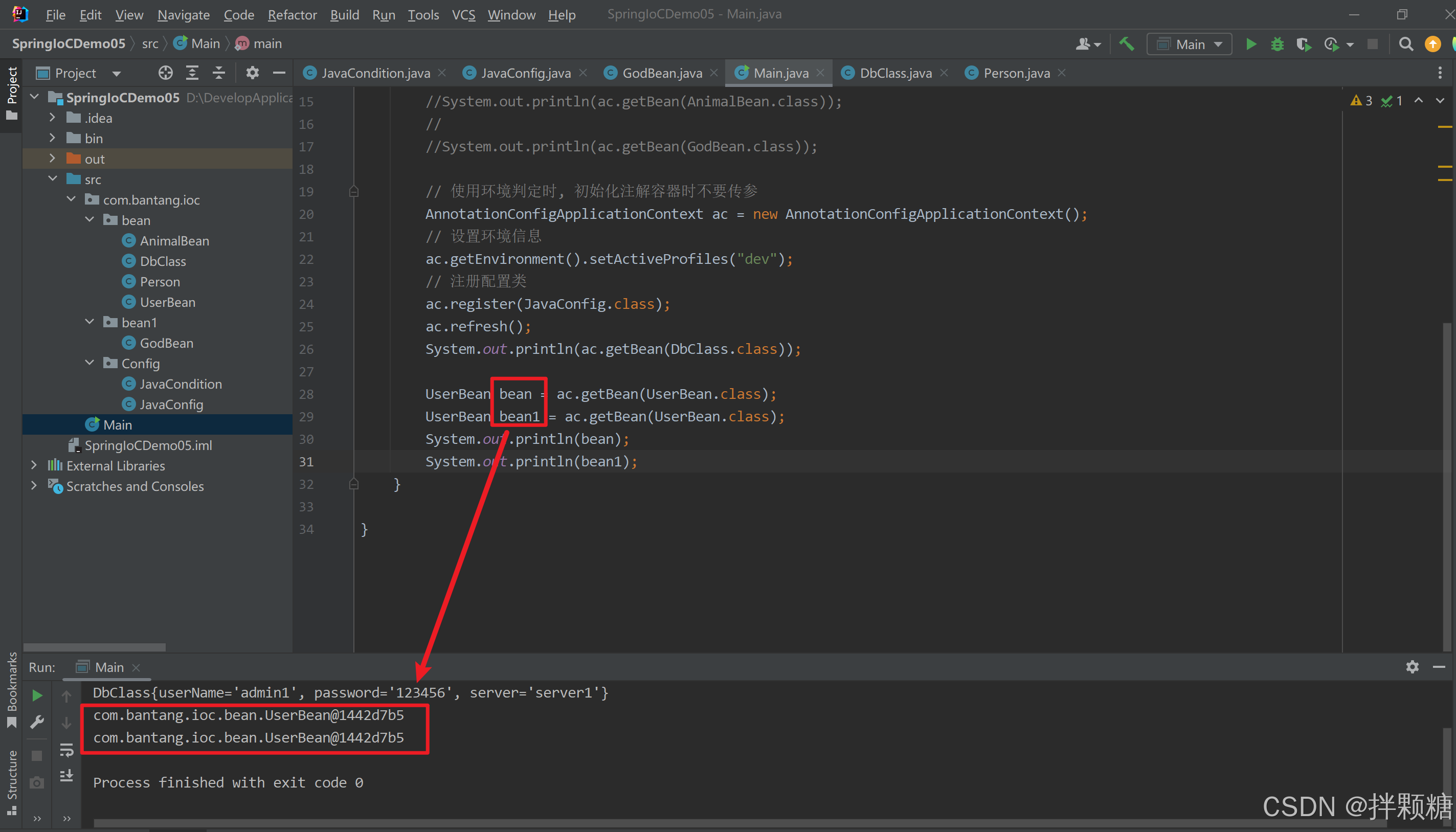Start debugging with the bug icon
Screen dimensions: 1456x832
tap(1277, 44)
